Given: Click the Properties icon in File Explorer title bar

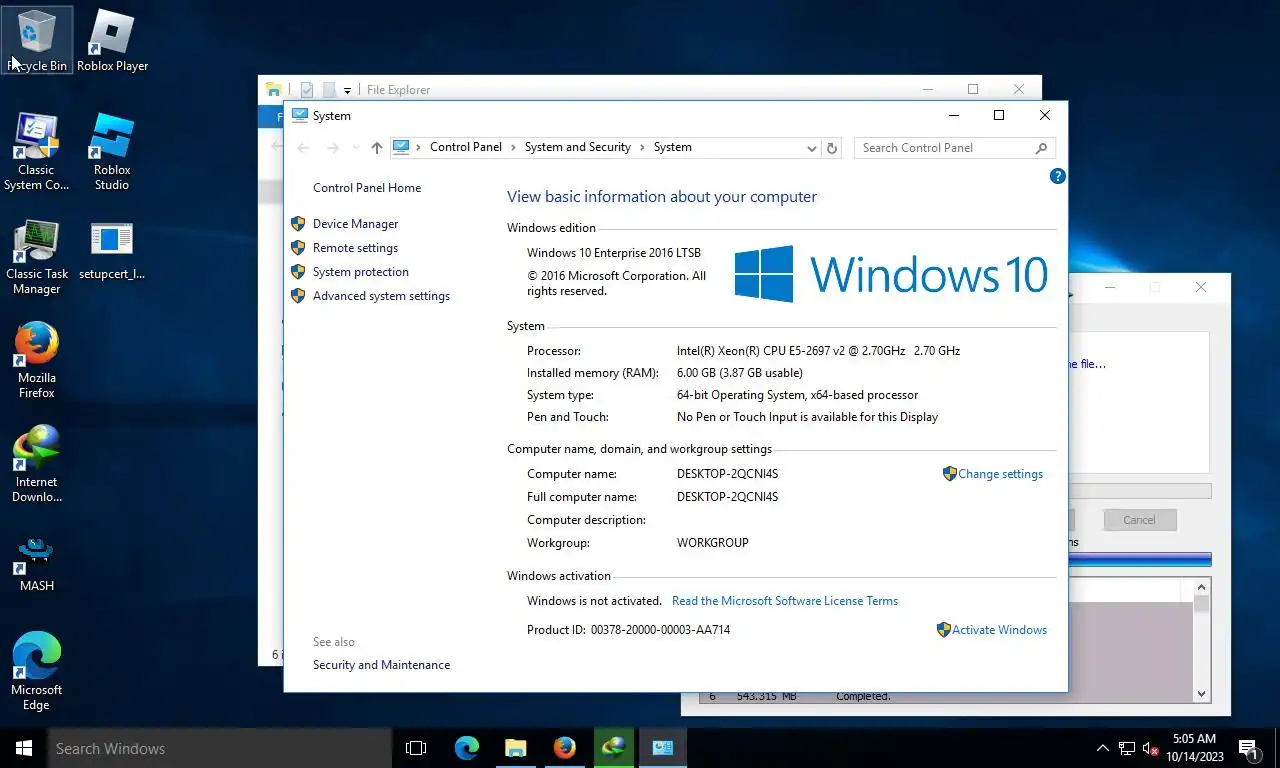Looking at the screenshot, I should [307, 90].
